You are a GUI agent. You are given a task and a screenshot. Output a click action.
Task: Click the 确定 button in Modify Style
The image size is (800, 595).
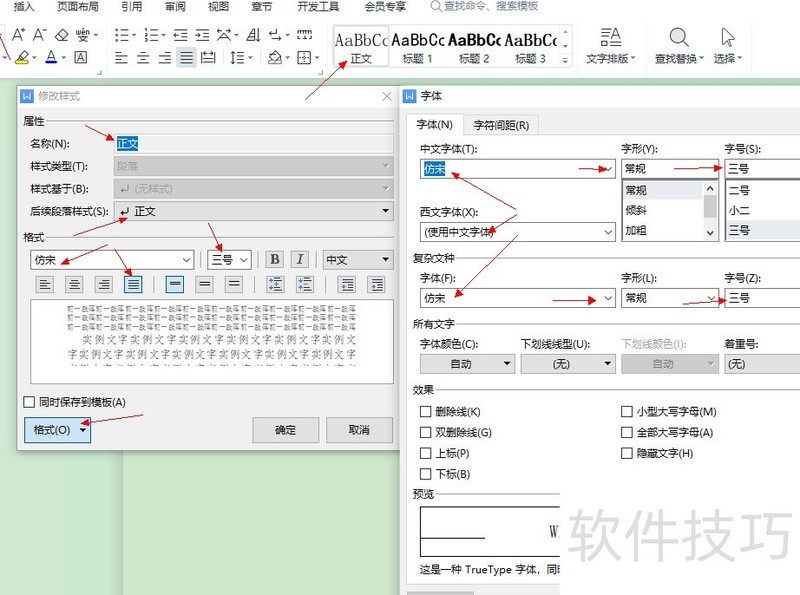click(x=285, y=430)
